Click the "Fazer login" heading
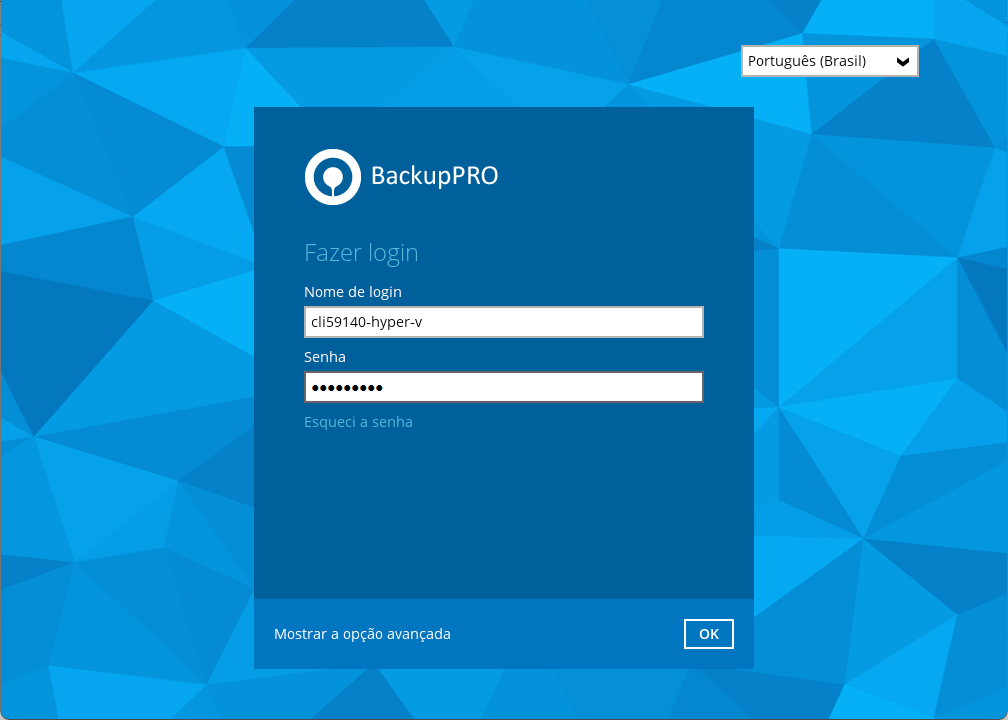Image resolution: width=1008 pixels, height=720 pixels. [x=361, y=253]
